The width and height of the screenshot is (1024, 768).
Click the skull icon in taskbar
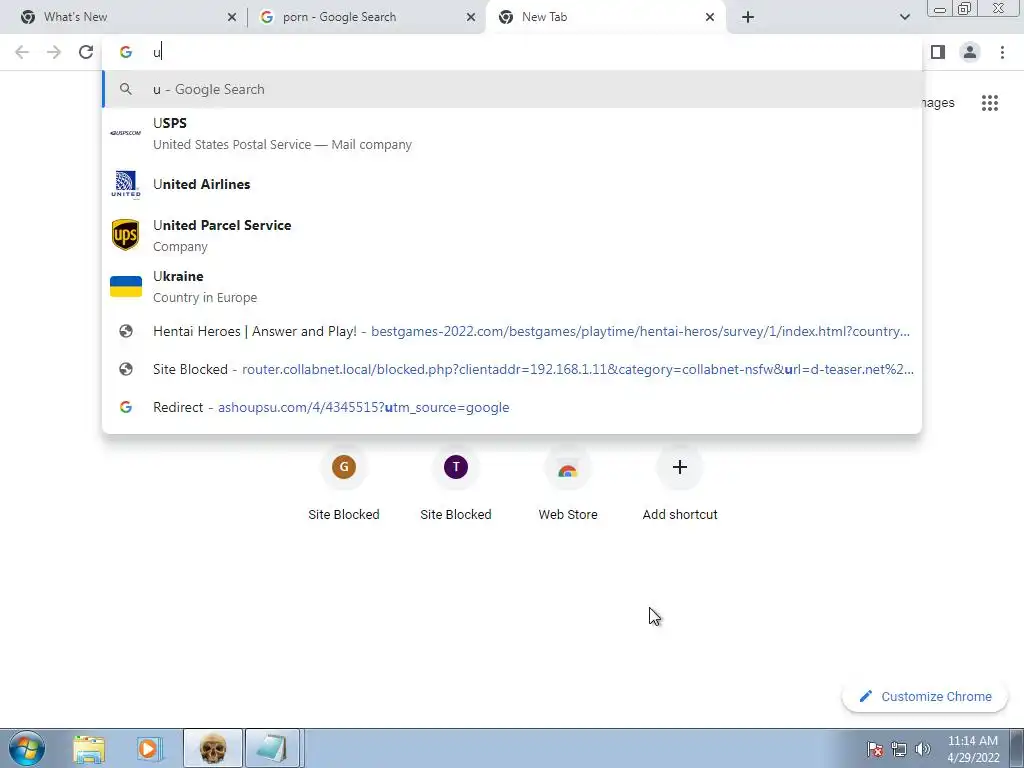[213, 749]
